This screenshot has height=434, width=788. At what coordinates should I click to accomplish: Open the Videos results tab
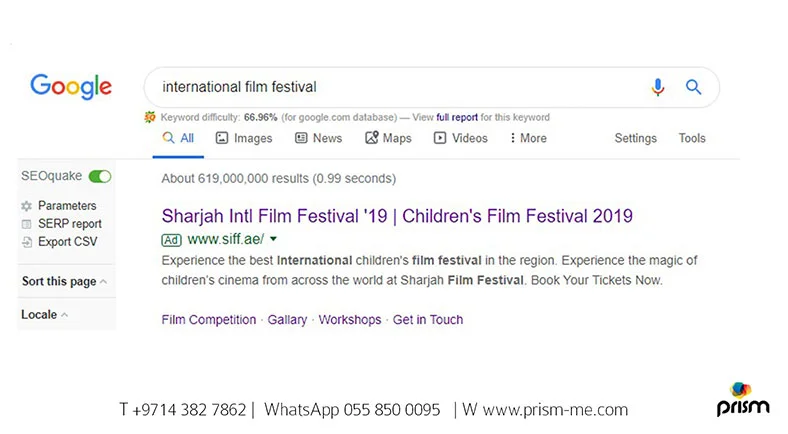point(461,138)
